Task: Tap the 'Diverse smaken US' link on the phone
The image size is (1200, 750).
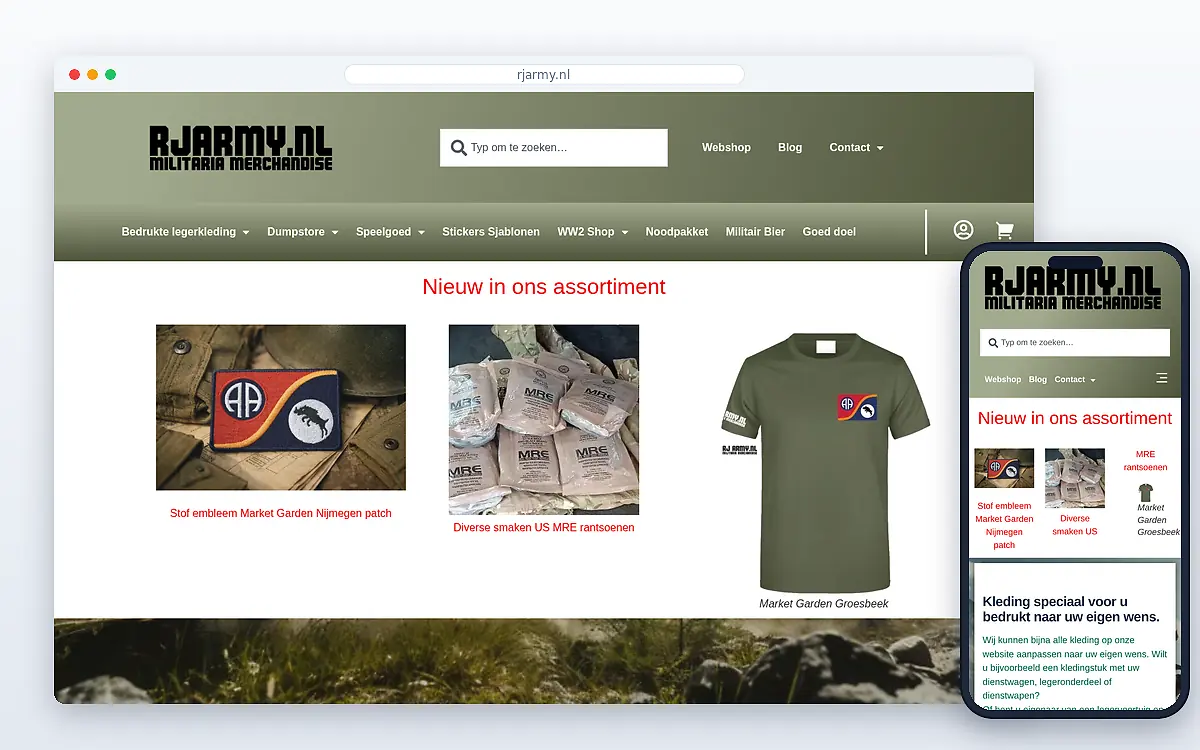Action: (x=1075, y=525)
